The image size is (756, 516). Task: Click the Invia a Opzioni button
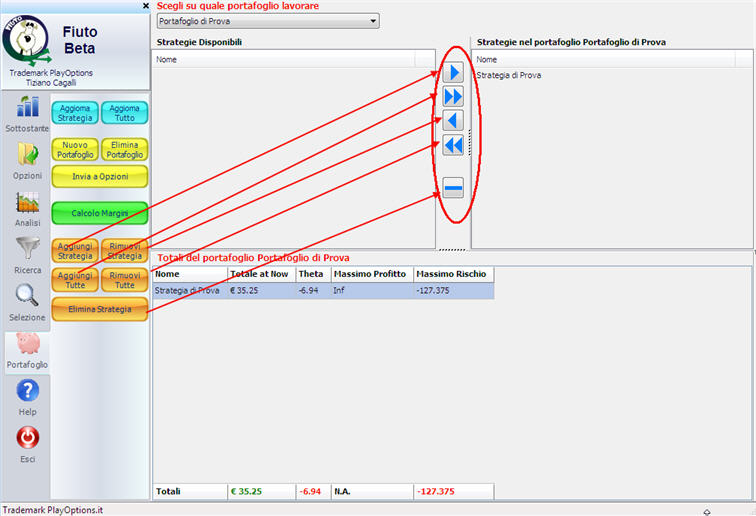99,177
